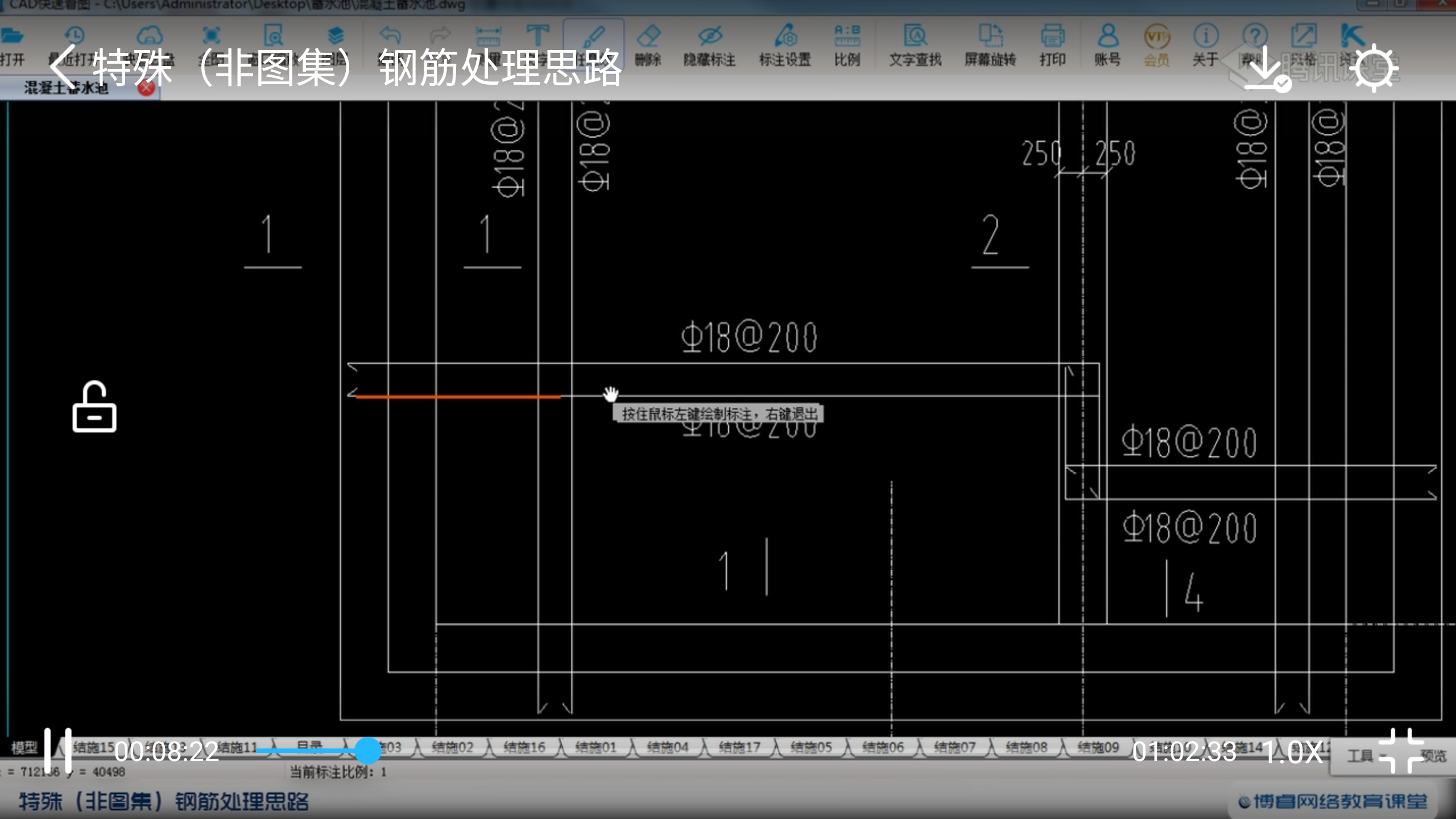
Task: Click the question mark help icon
Action: [1254, 36]
